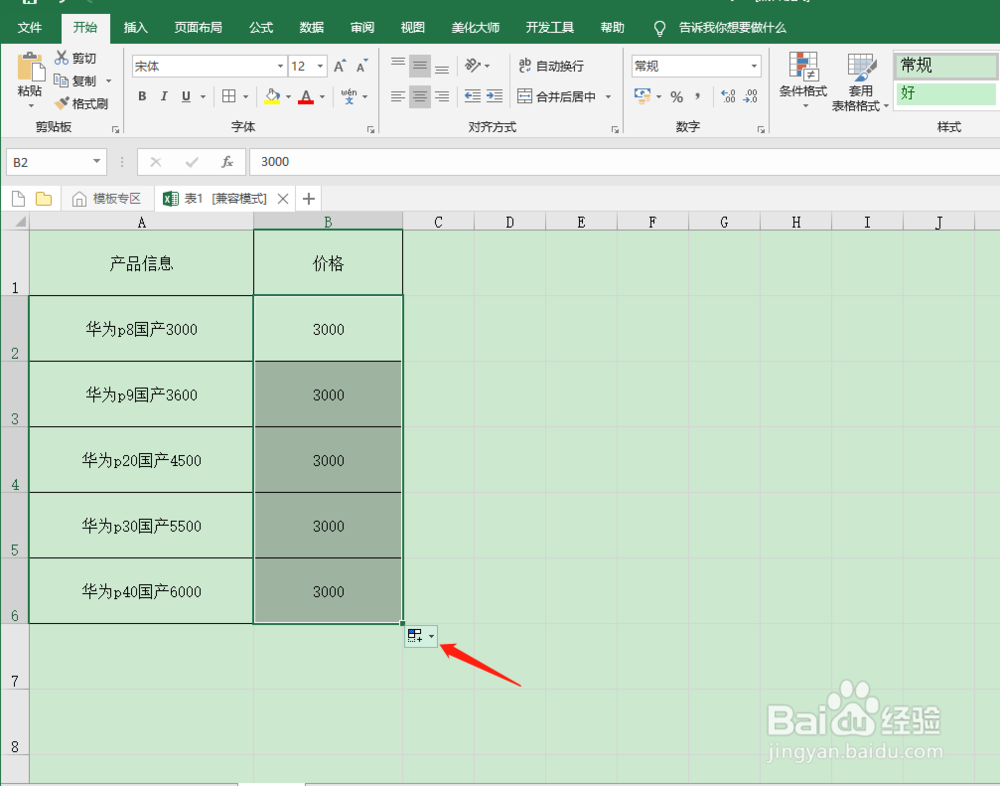Apply percent style format
This screenshot has height=786, width=1000.
point(677,97)
